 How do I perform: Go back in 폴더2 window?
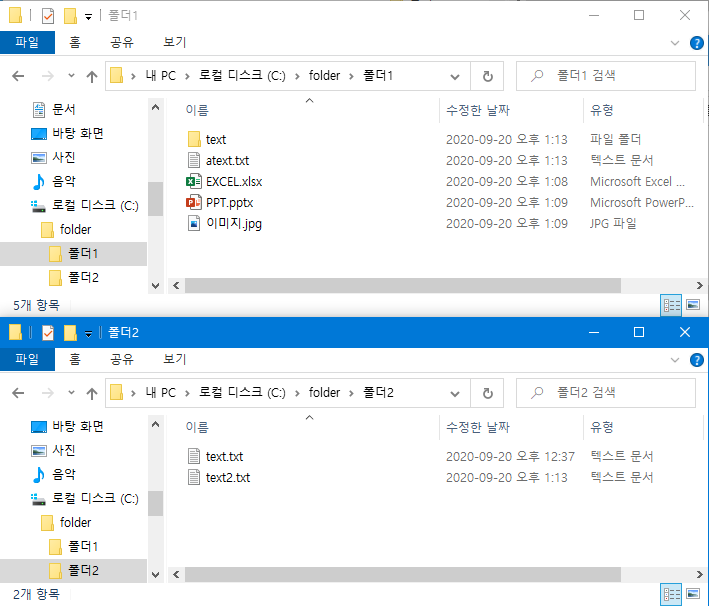click(18, 393)
